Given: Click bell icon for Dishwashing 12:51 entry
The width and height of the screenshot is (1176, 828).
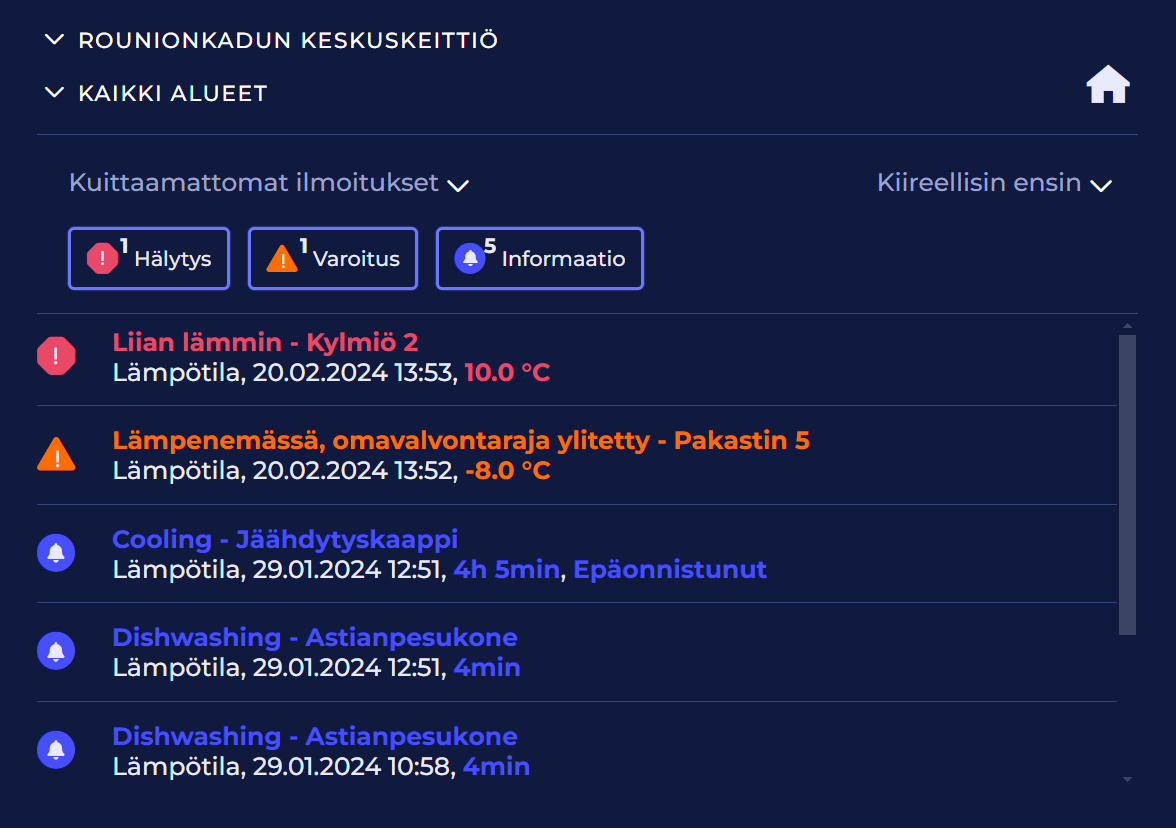Looking at the screenshot, I should tap(56, 651).
